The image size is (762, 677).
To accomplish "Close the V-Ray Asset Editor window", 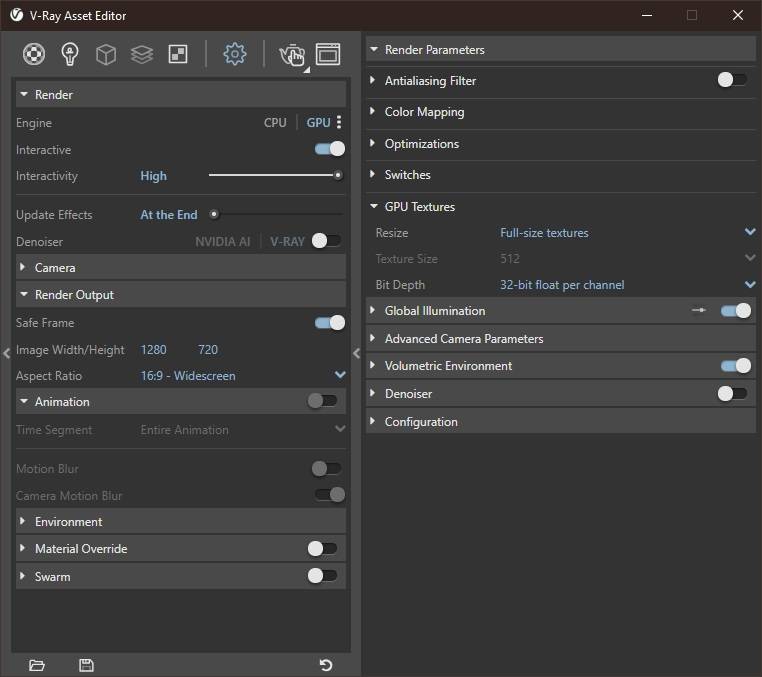I will click(x=738, y=15).
